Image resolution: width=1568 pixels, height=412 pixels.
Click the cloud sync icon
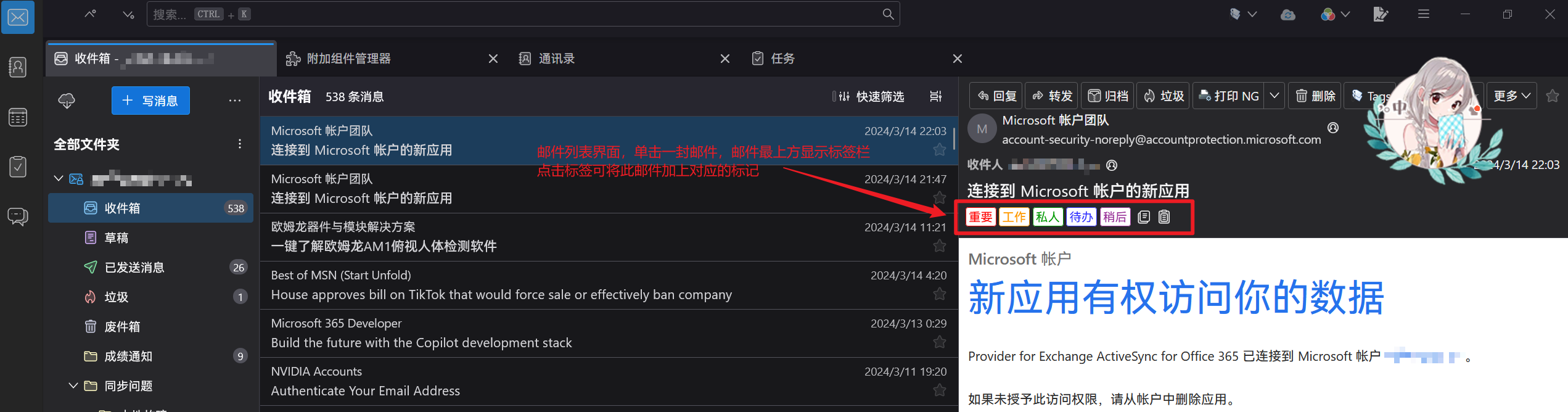(1287, 14)
